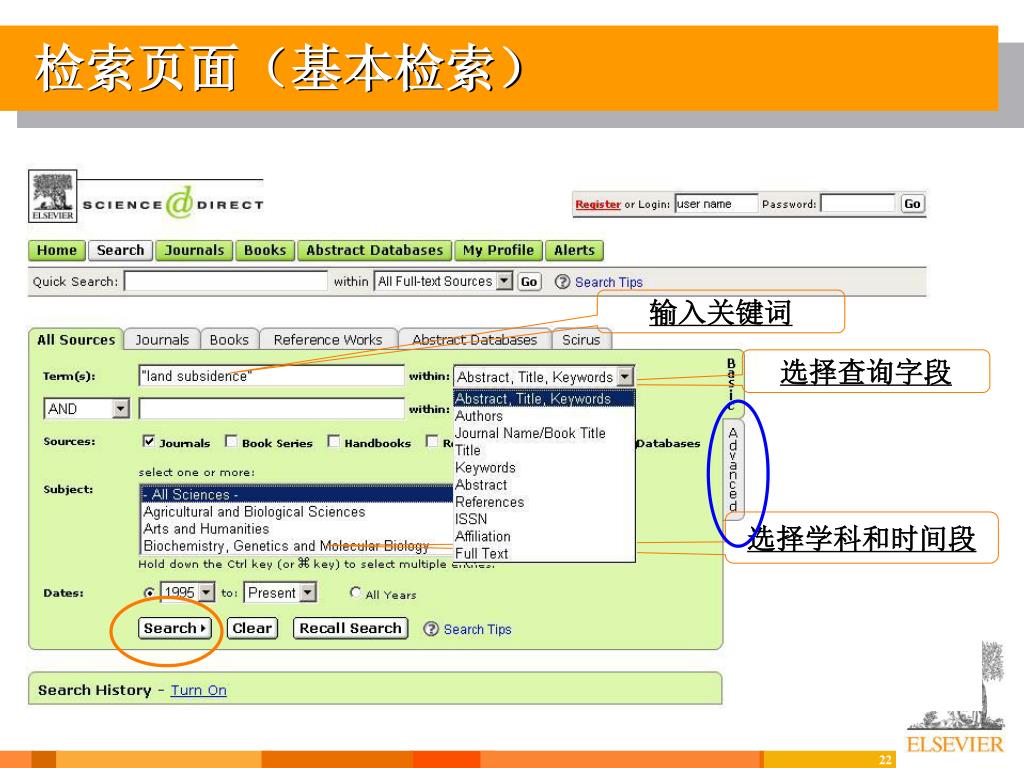Switch to the Advanced vertical tab
This screenshot has width=1024, height=768.
733,469
